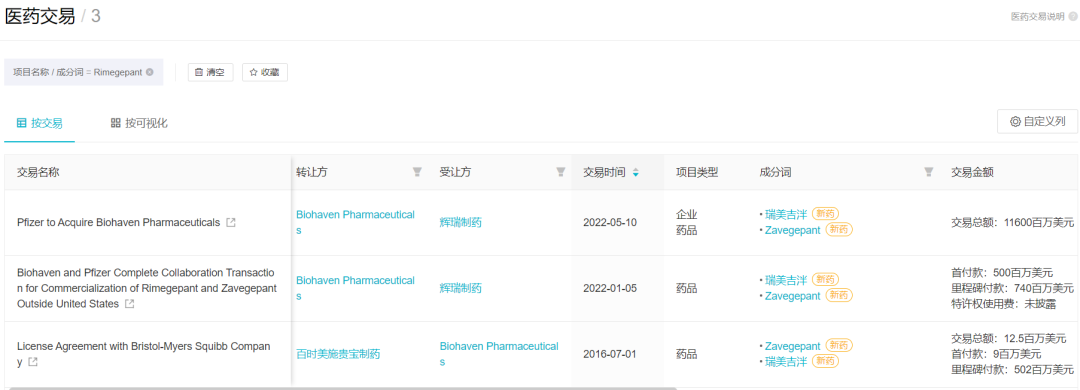Open filter funnel for 成分词 column
Screen dimensions: 1080x390
click(928, 172)
